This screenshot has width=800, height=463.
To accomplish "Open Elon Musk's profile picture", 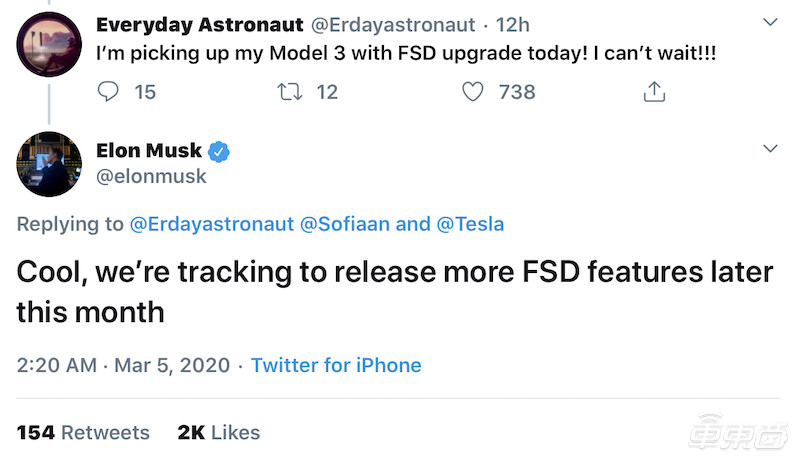I will point(50,162).
